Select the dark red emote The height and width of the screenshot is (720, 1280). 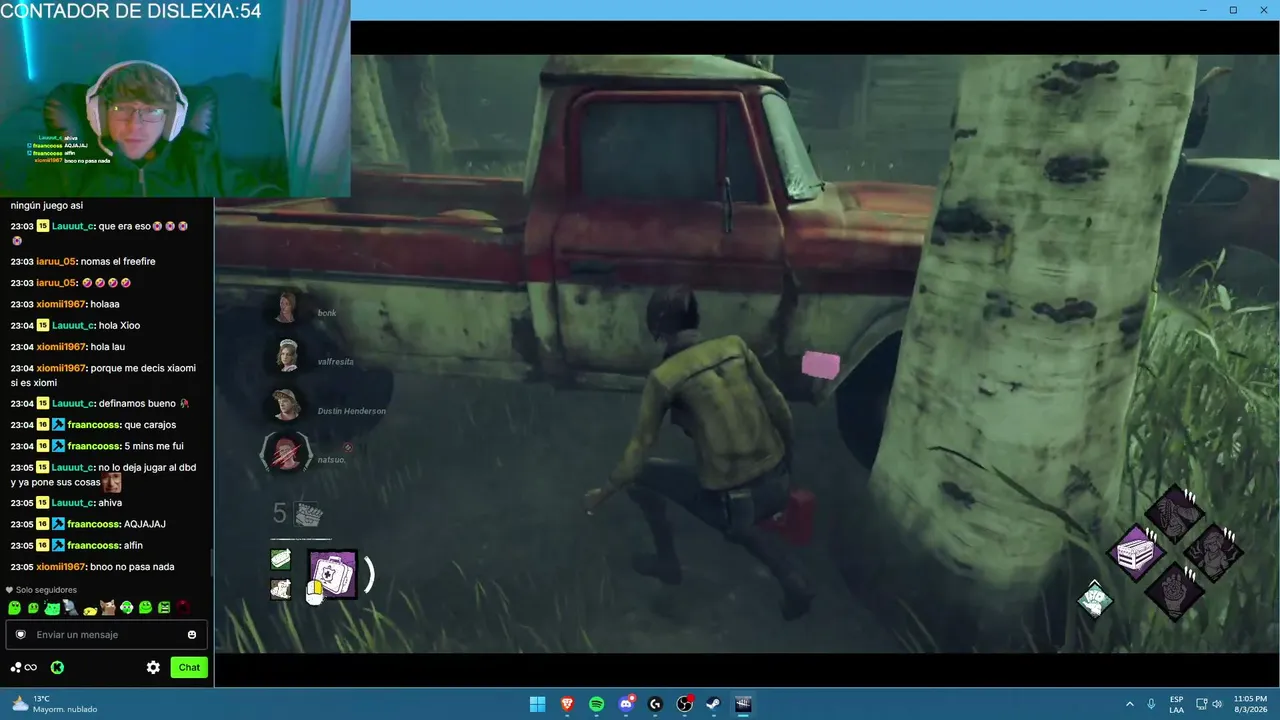183,607
